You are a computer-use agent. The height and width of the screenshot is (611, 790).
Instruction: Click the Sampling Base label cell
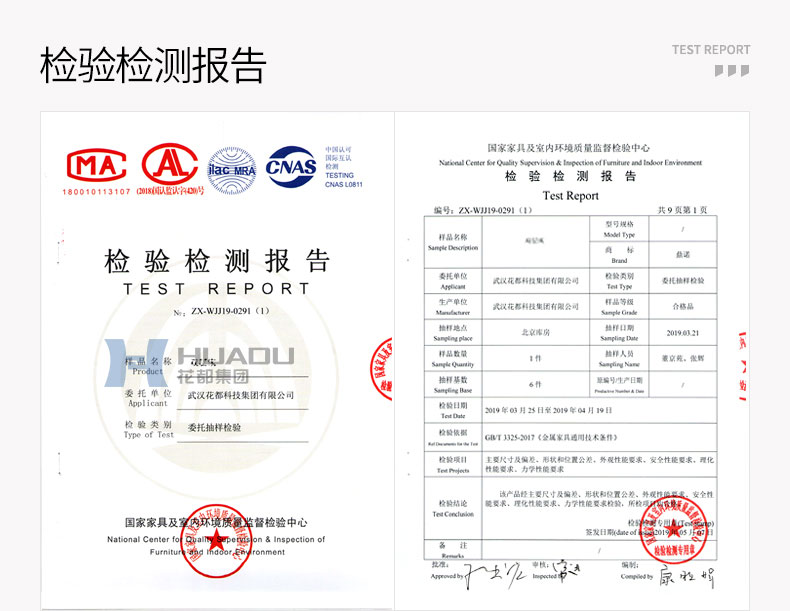coord(453,385)
